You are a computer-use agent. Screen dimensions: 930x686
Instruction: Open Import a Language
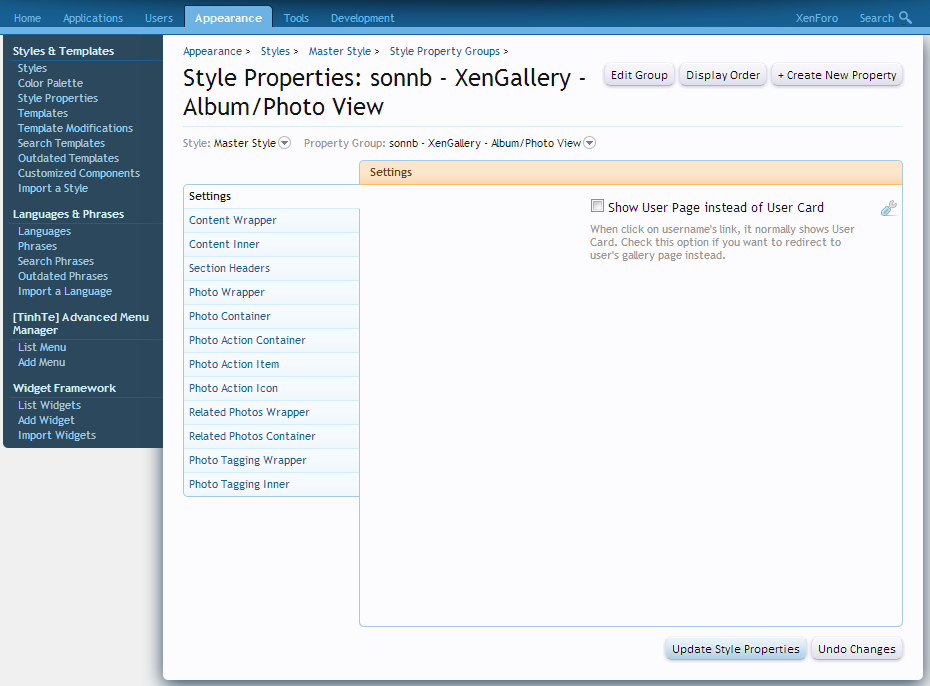tap(64, 290)
